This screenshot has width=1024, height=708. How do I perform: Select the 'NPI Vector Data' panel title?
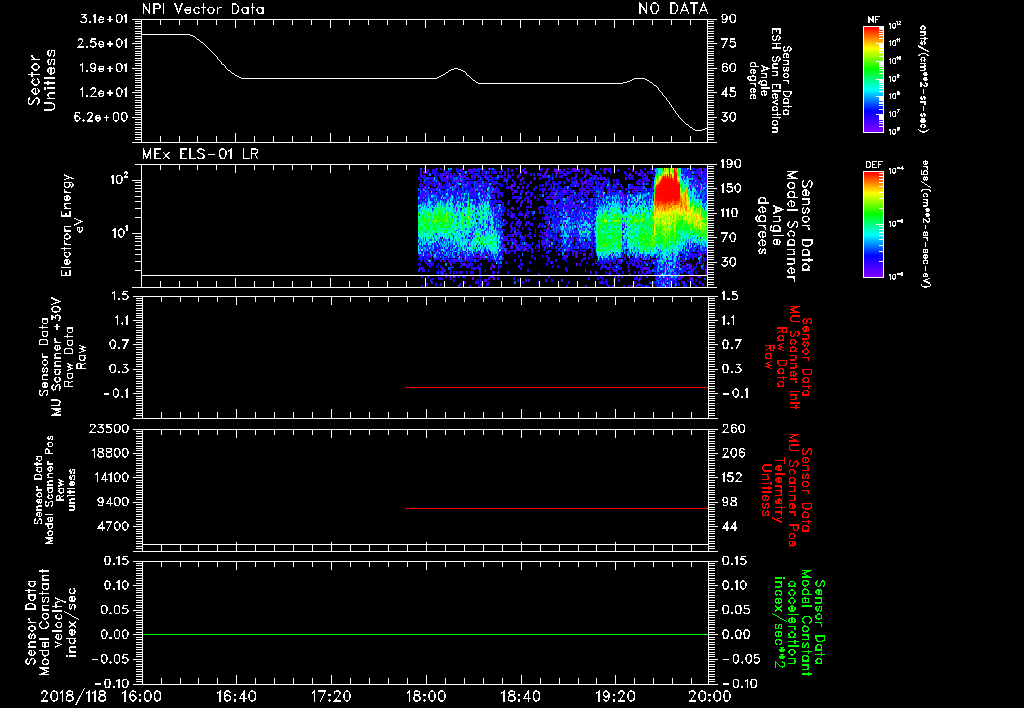tap(204, 8)
